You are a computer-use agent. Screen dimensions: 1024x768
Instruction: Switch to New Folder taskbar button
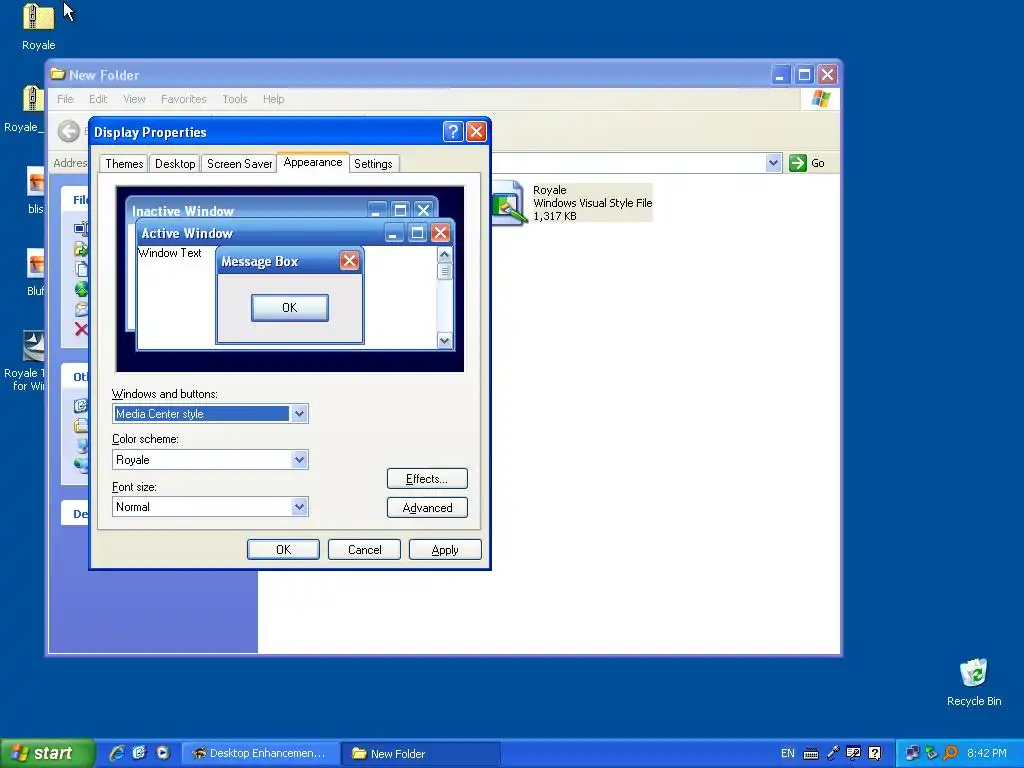click(x=421, y=754)
